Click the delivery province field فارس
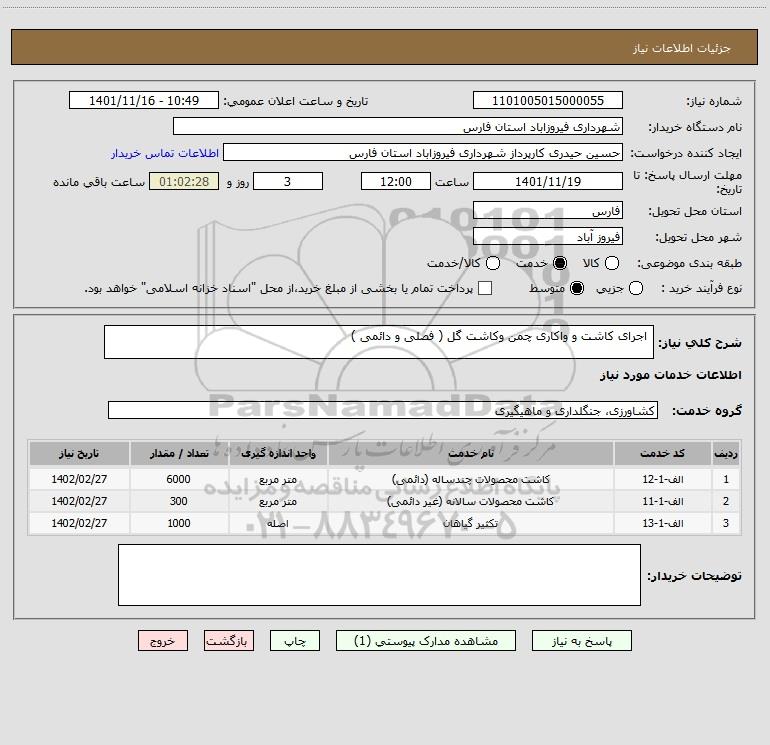The width and height of the screenshot is (770, 745). point(548,211)
